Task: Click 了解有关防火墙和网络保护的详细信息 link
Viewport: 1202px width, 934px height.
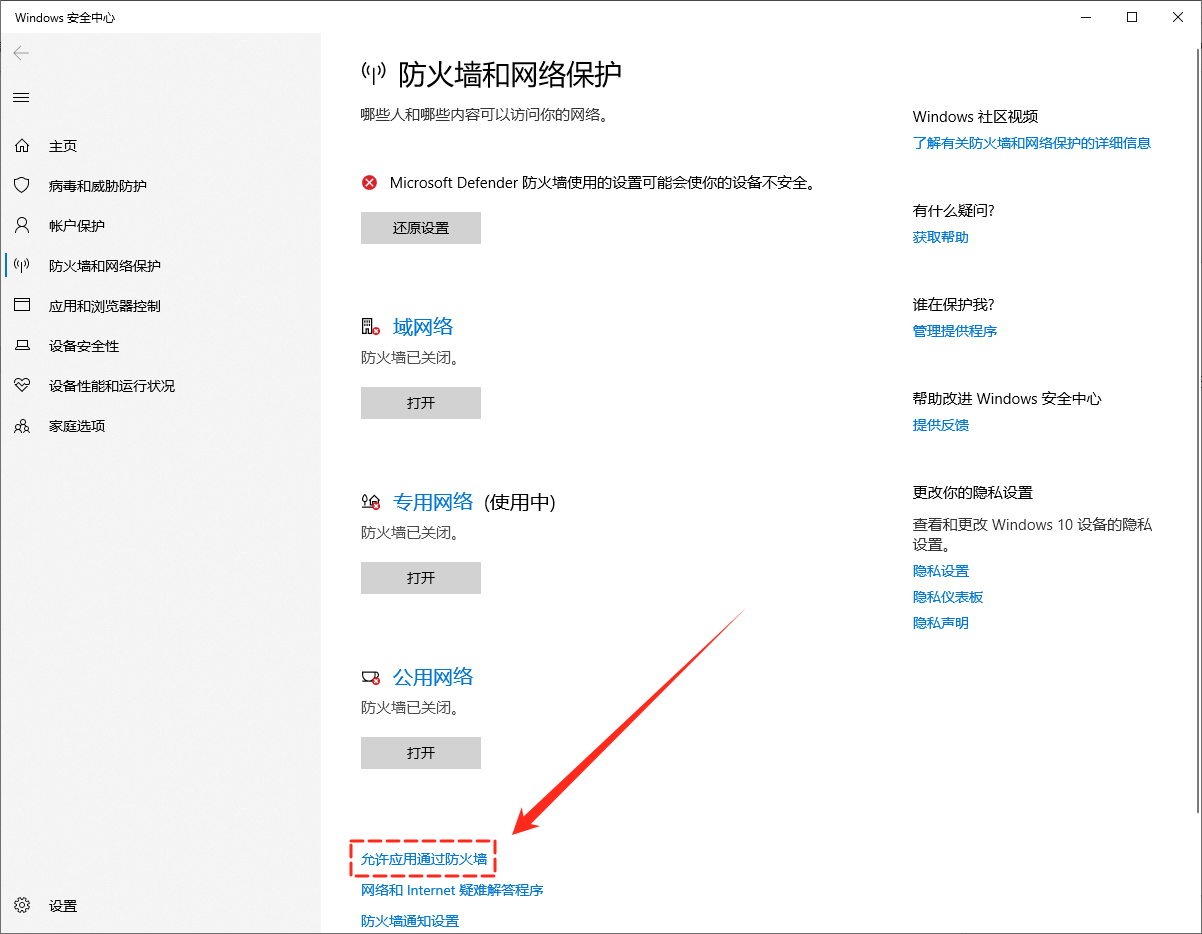Action: 1032,143
